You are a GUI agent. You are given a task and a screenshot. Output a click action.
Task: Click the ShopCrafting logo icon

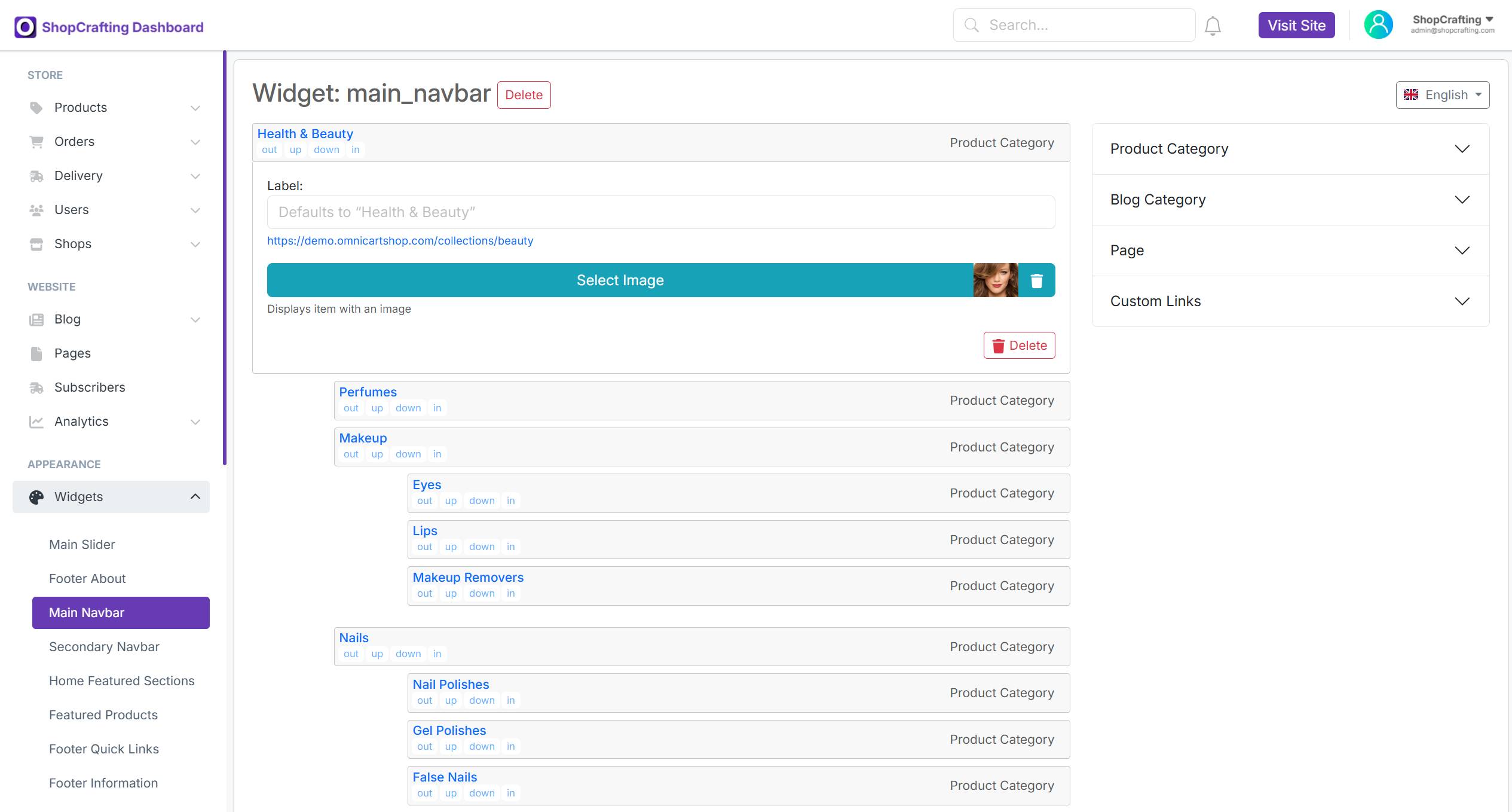(x=25, y=27)
